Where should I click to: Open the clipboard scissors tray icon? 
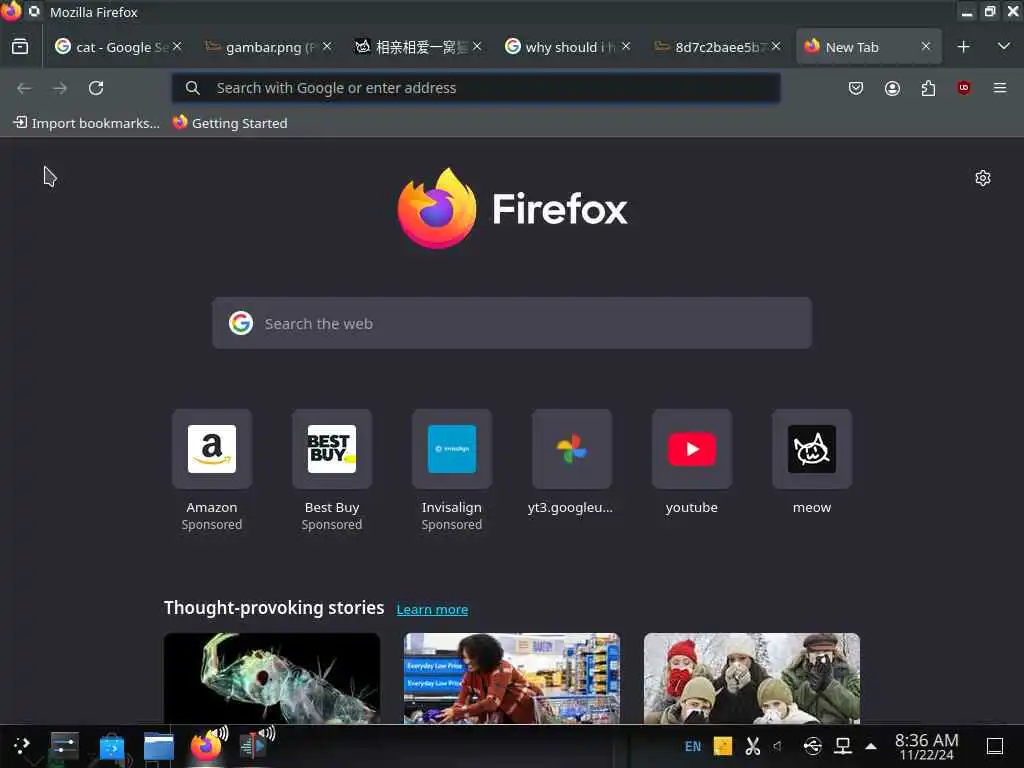tap(752, 746)
